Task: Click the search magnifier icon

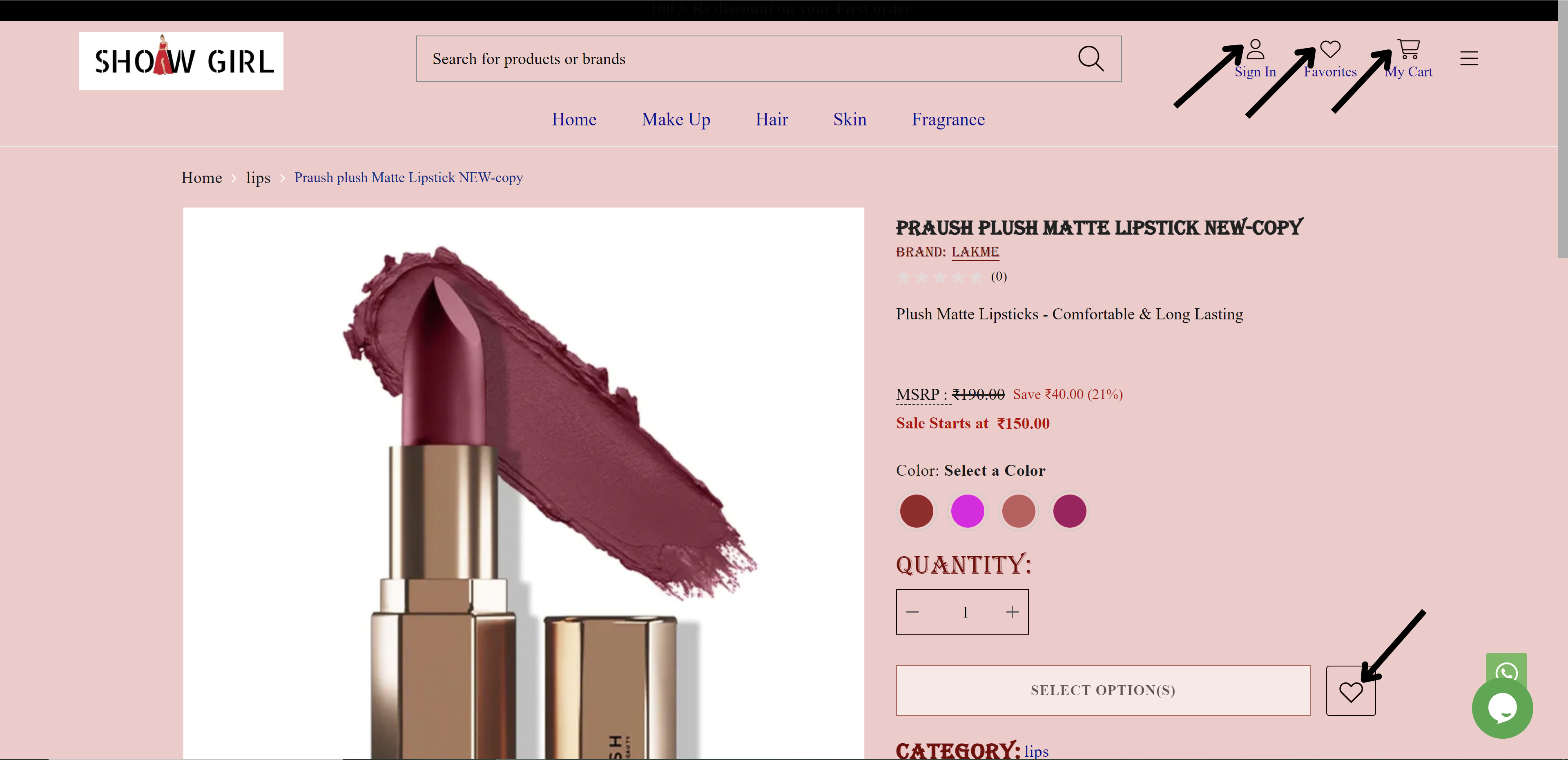Action: (1090, 59)
